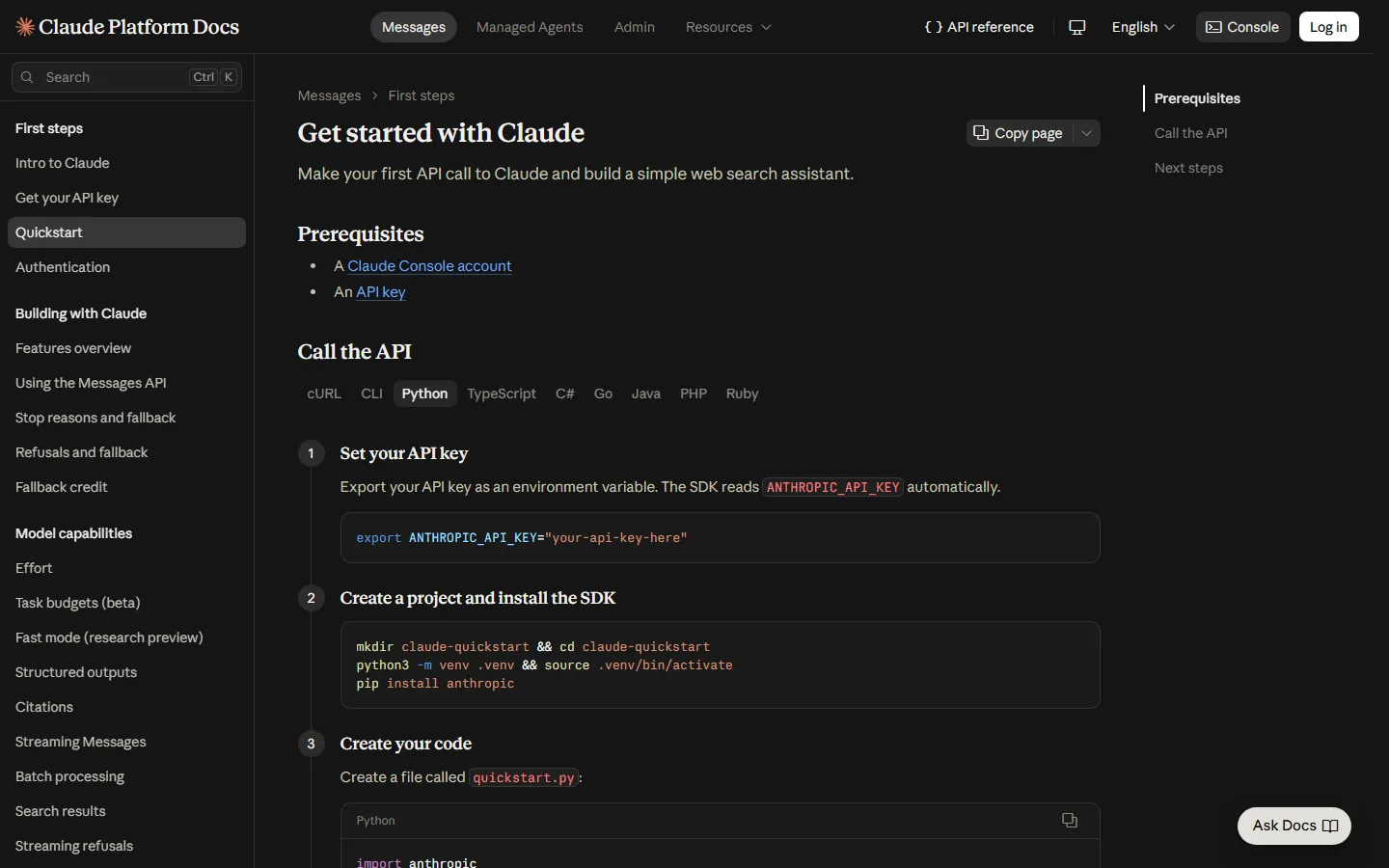Open Streaming Messages sidebar page

[x=126, y=742]
